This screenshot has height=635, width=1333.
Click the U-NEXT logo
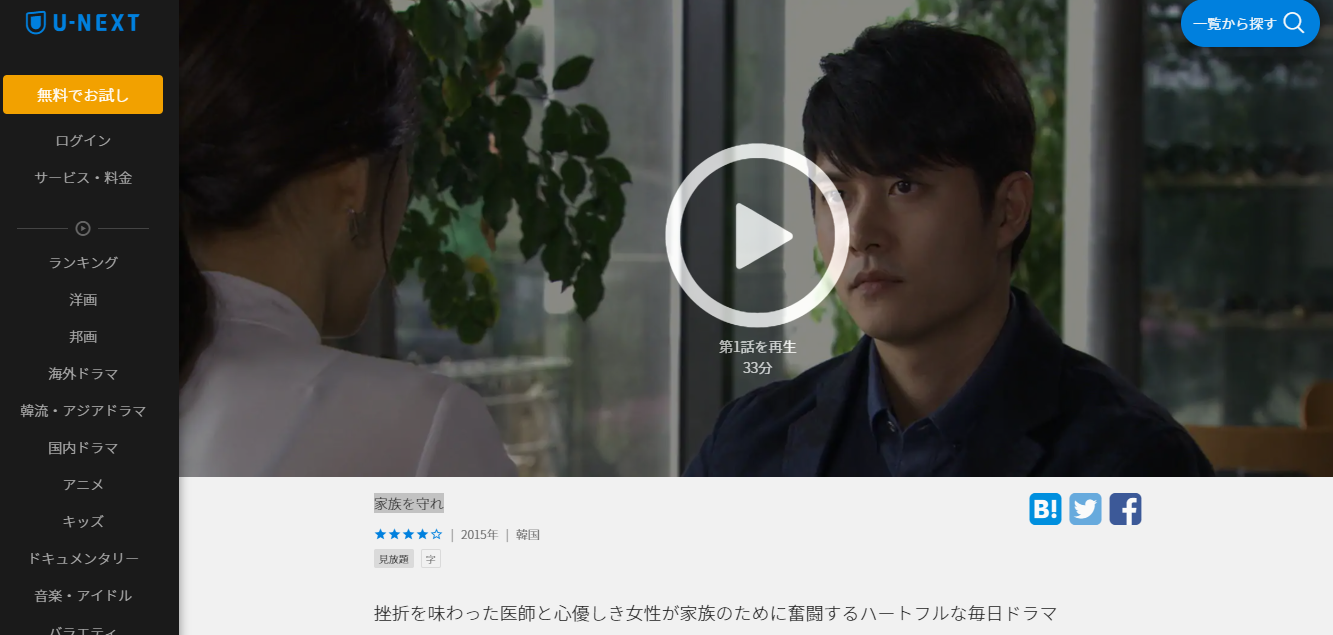(x=83, y=22)
